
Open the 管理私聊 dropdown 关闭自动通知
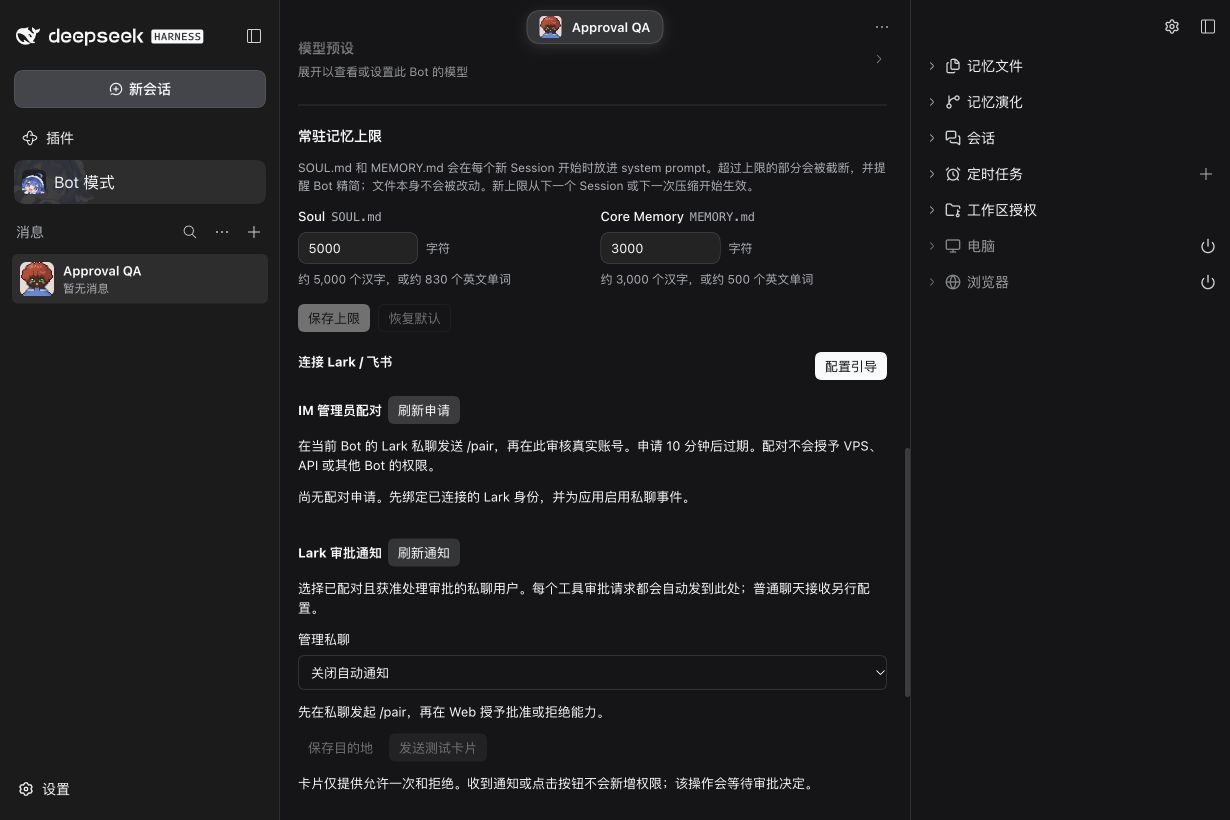point(592,673)
